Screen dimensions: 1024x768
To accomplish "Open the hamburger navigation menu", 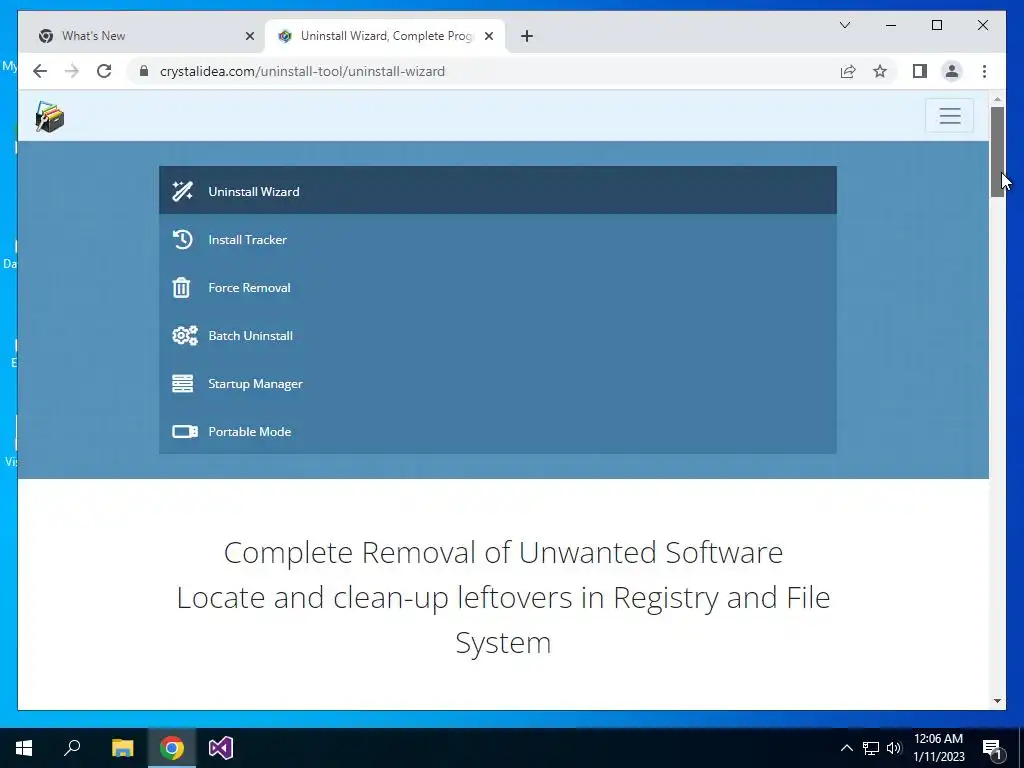I will (950, 116).
